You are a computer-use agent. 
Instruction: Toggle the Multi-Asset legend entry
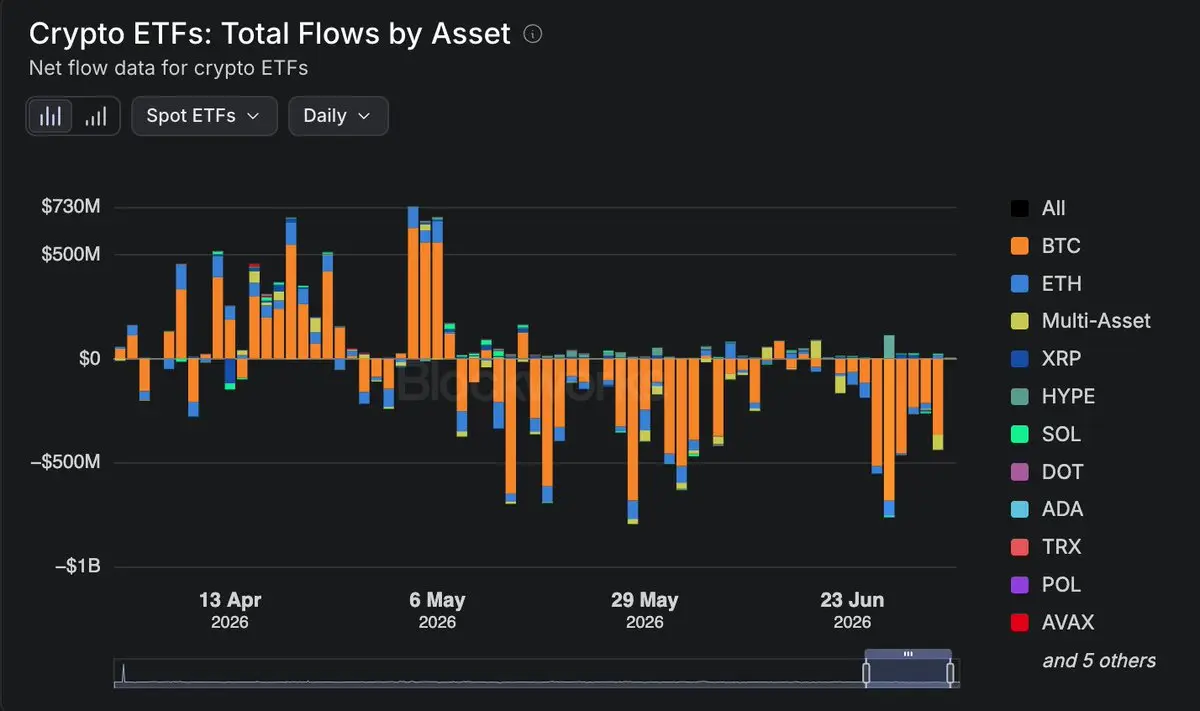coord(1081,321)
